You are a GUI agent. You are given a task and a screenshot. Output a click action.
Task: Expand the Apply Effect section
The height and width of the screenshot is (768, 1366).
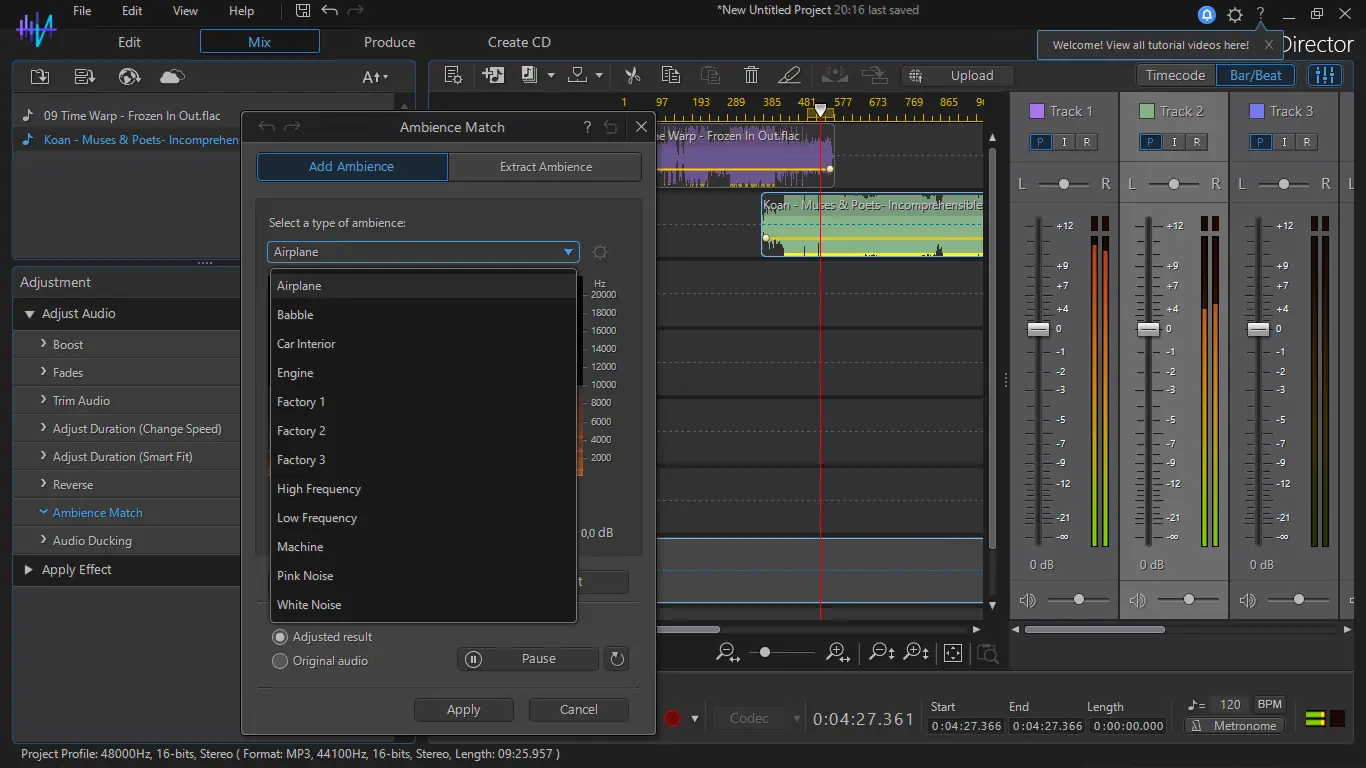76,570
